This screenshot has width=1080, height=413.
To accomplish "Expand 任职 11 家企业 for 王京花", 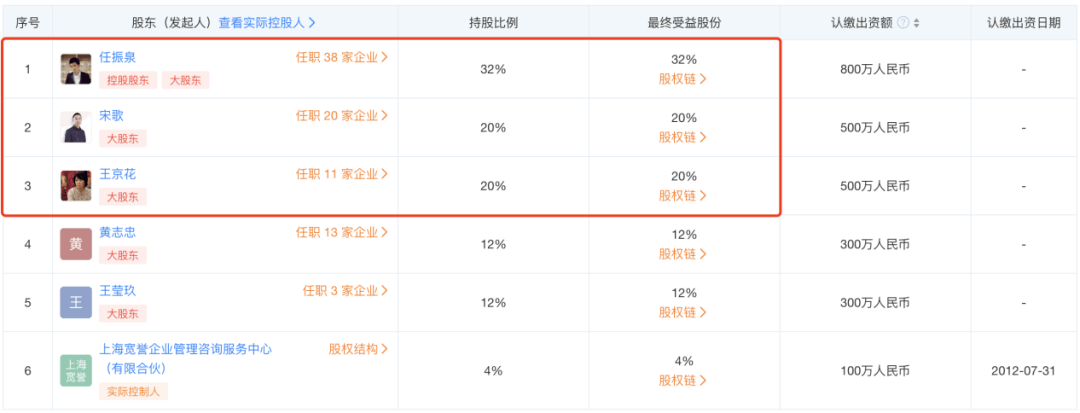I will click(x=341, y=173).
